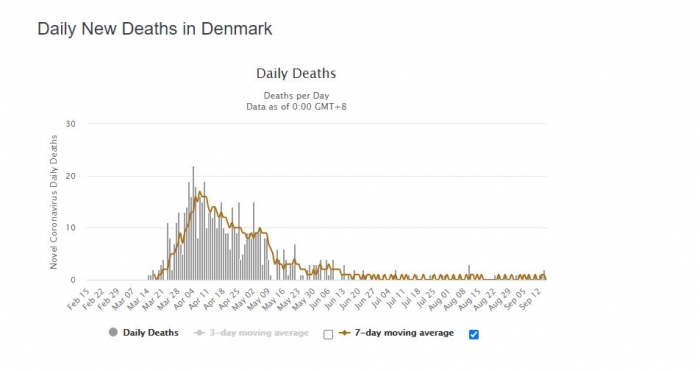Click the tallest bar near Apr 04
Viewport: 700px width, 371px height.
193,223
